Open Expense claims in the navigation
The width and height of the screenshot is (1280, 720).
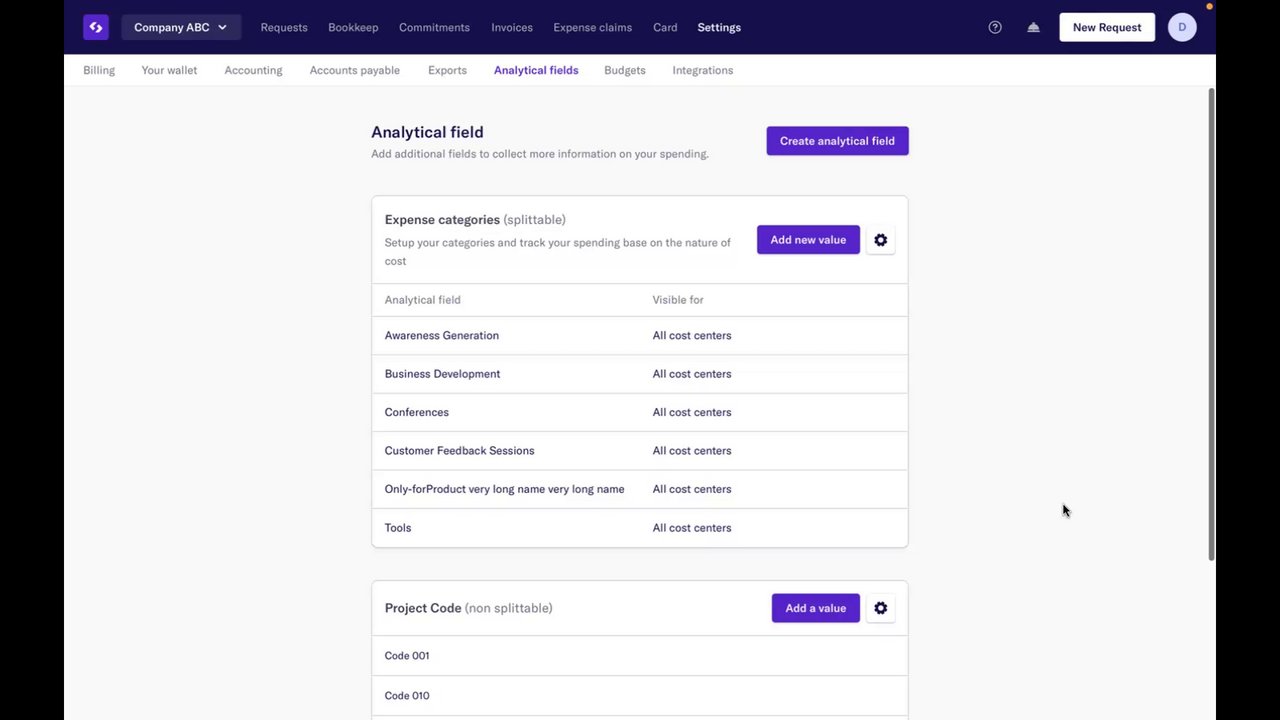(592, 27)
